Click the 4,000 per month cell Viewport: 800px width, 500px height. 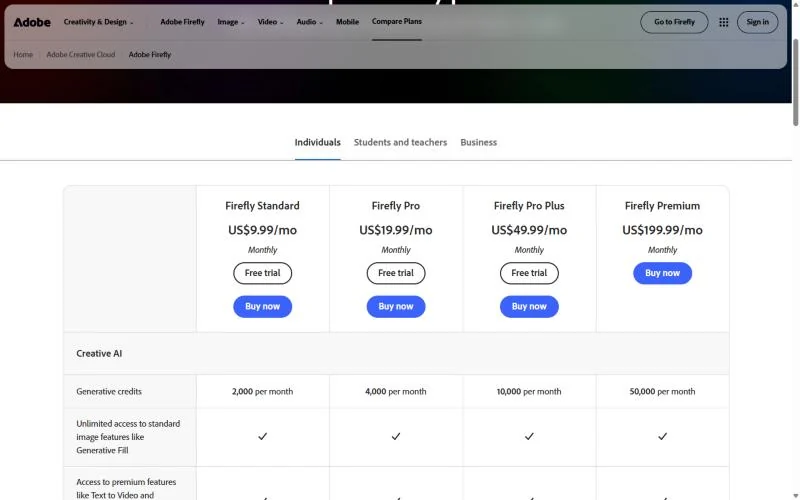tap(395, 391)
